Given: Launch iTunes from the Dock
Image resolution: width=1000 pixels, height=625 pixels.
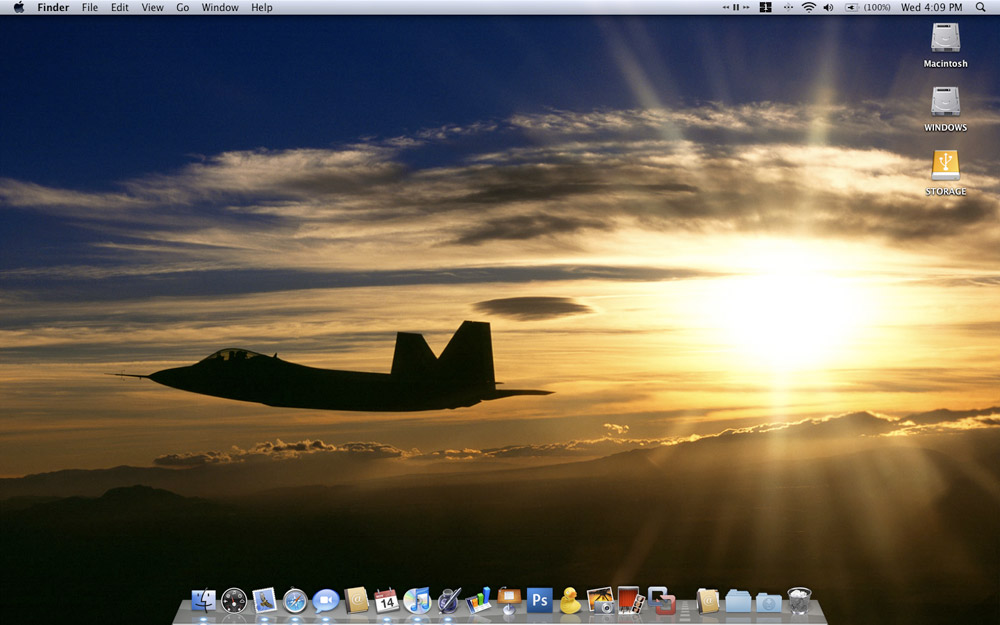Looking at the screenshot, I should click(417, 601).
